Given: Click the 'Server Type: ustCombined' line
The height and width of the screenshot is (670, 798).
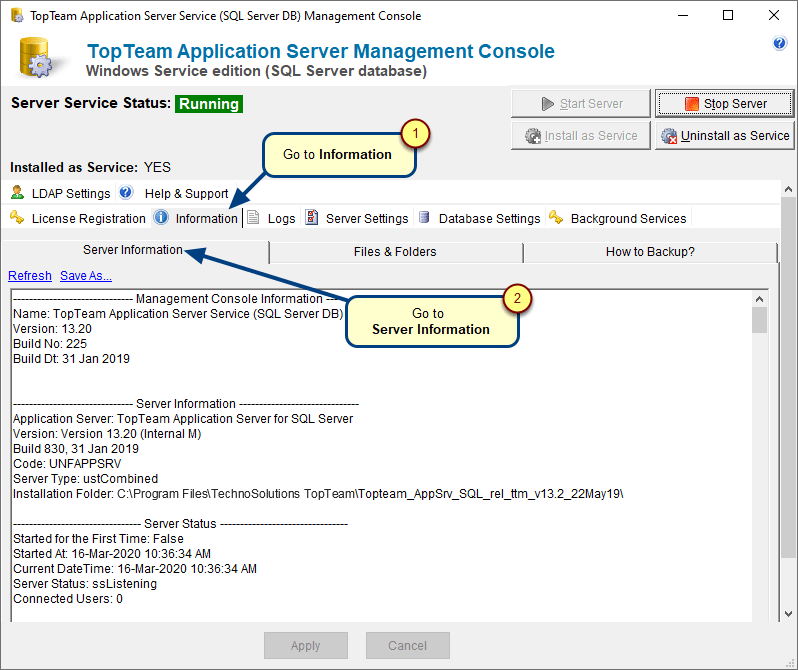Looking at the screenshot, I should point(86,479).
